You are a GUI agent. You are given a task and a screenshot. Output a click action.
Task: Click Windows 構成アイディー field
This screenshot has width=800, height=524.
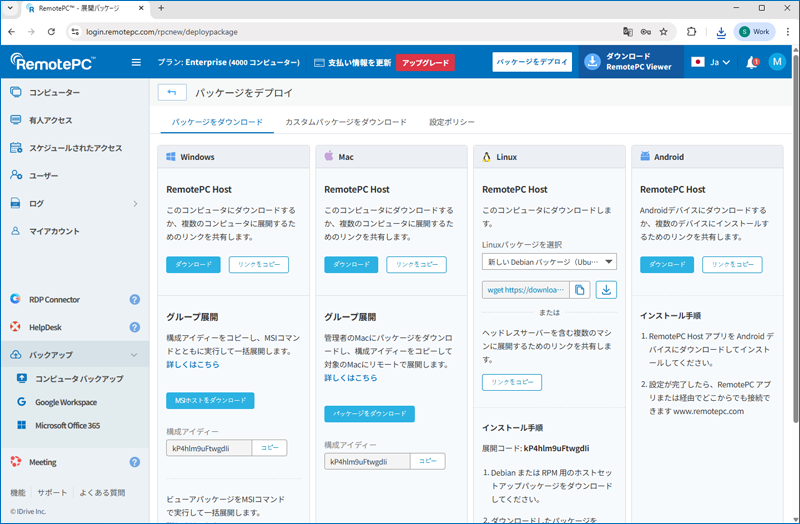click(209, 448)
